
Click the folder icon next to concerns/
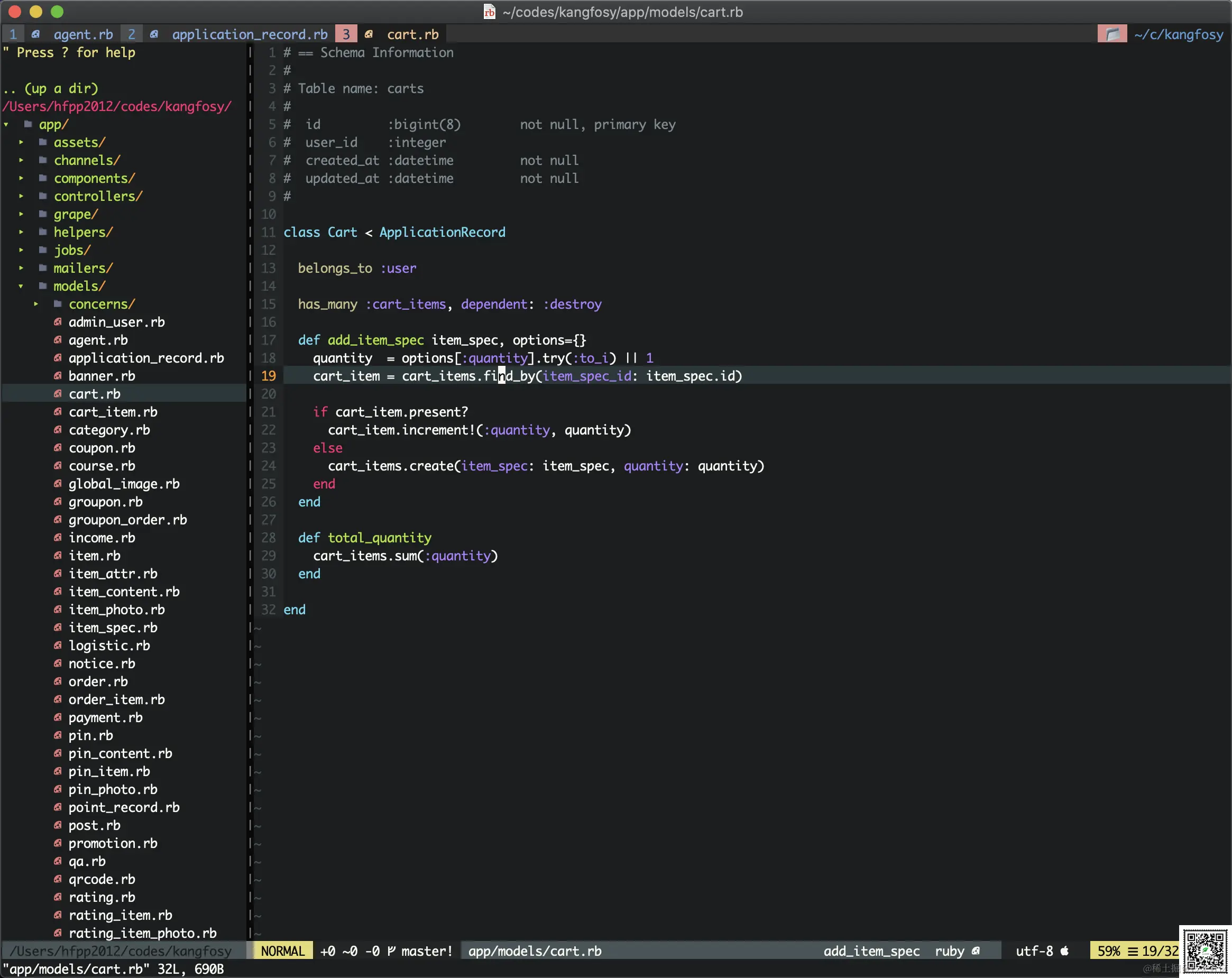click(x=58, y=303)
